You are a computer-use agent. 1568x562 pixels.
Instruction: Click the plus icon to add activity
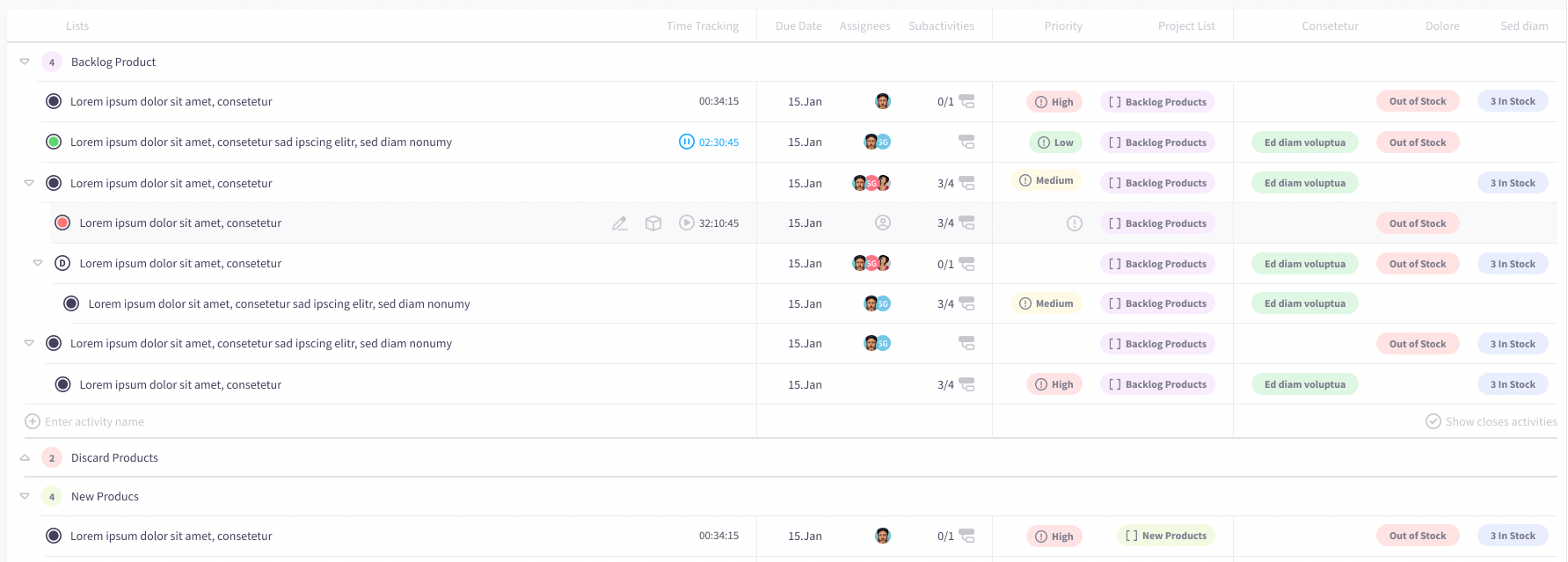(x=33, y=421)
